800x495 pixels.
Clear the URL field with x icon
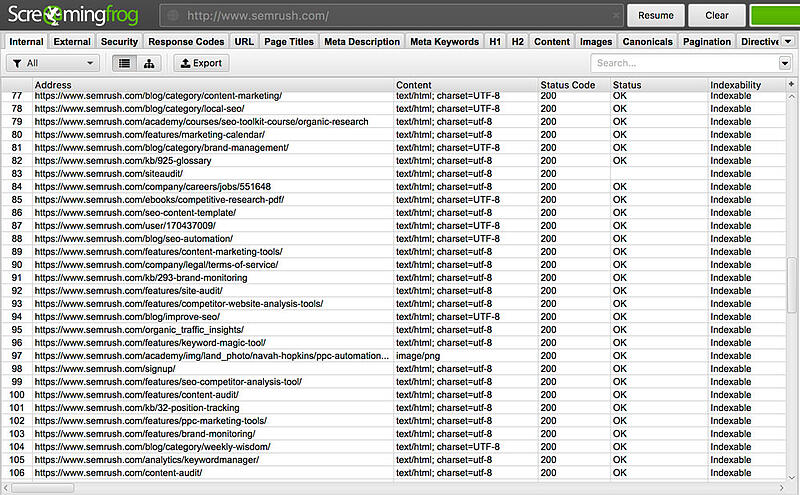tap(616, 16)
